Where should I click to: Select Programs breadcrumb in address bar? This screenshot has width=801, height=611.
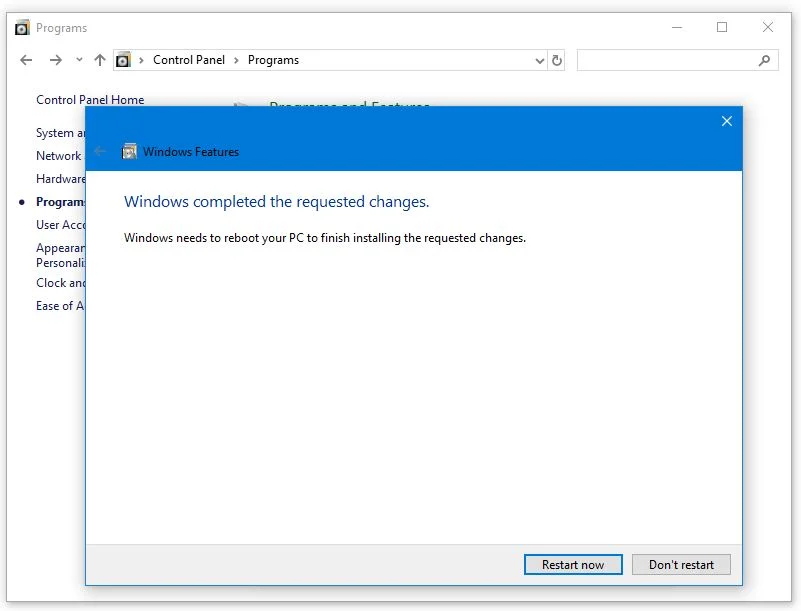coord(273,60)
